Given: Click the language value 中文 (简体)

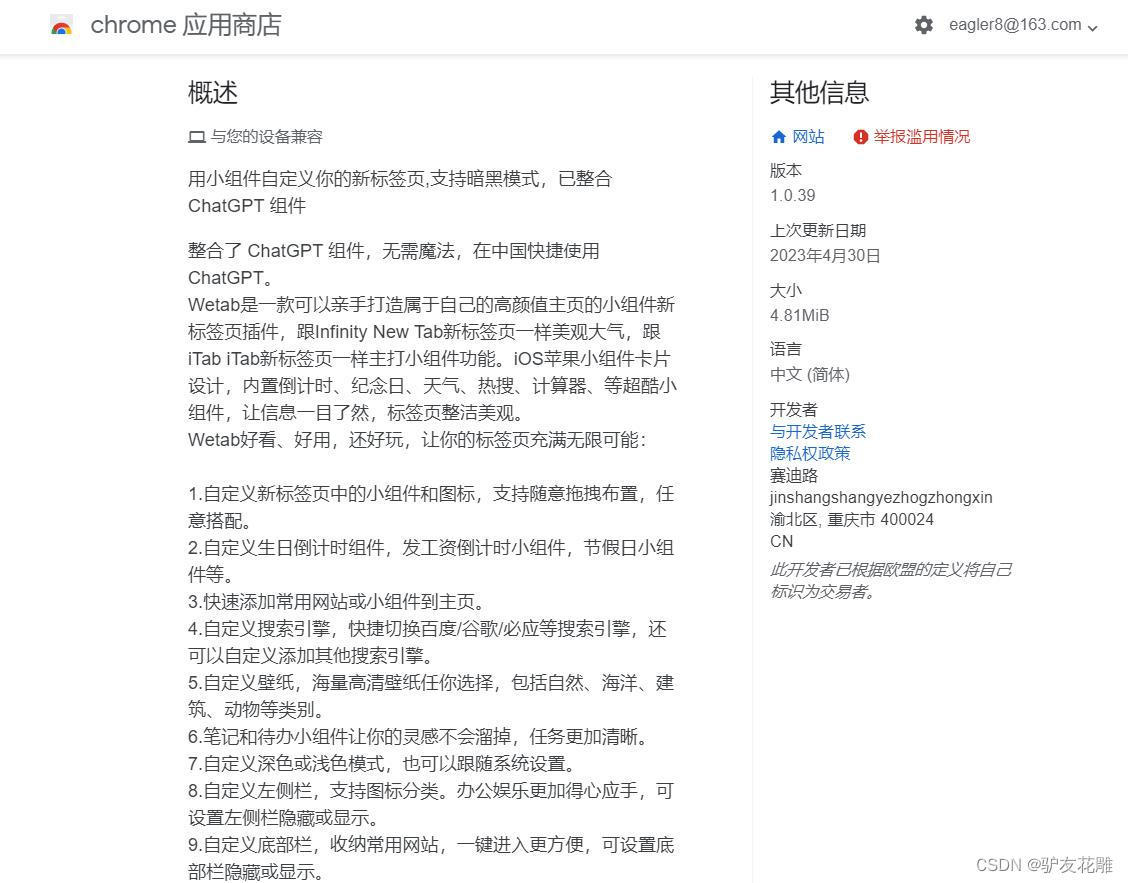Looking at the screenshot, I should point(810,375).
